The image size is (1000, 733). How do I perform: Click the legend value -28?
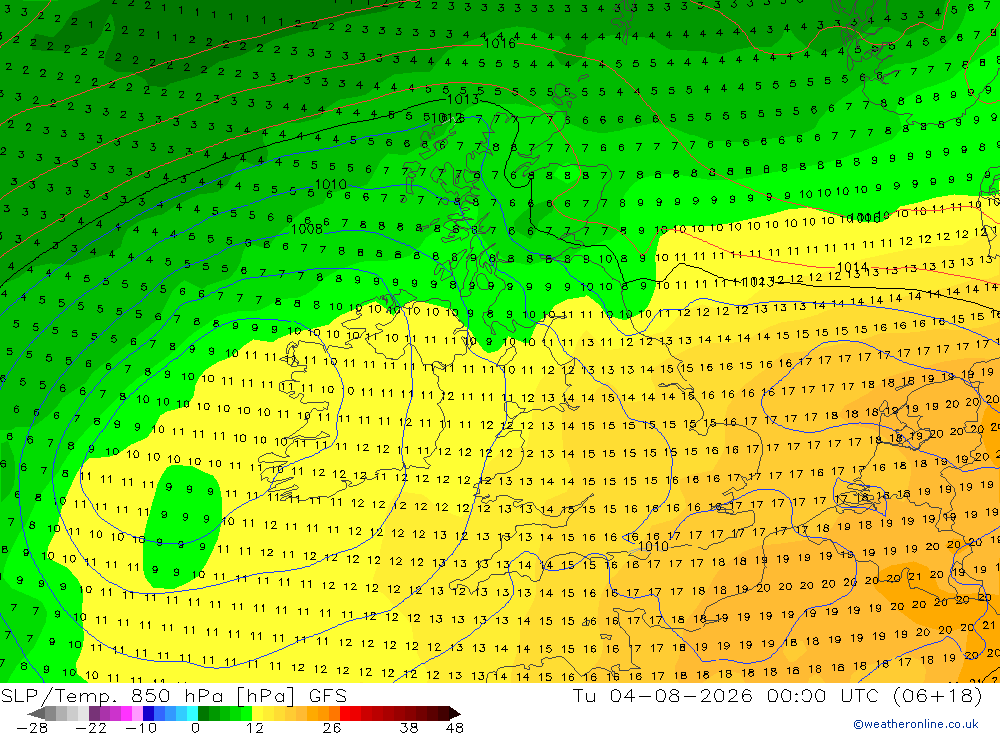[32, 727]
